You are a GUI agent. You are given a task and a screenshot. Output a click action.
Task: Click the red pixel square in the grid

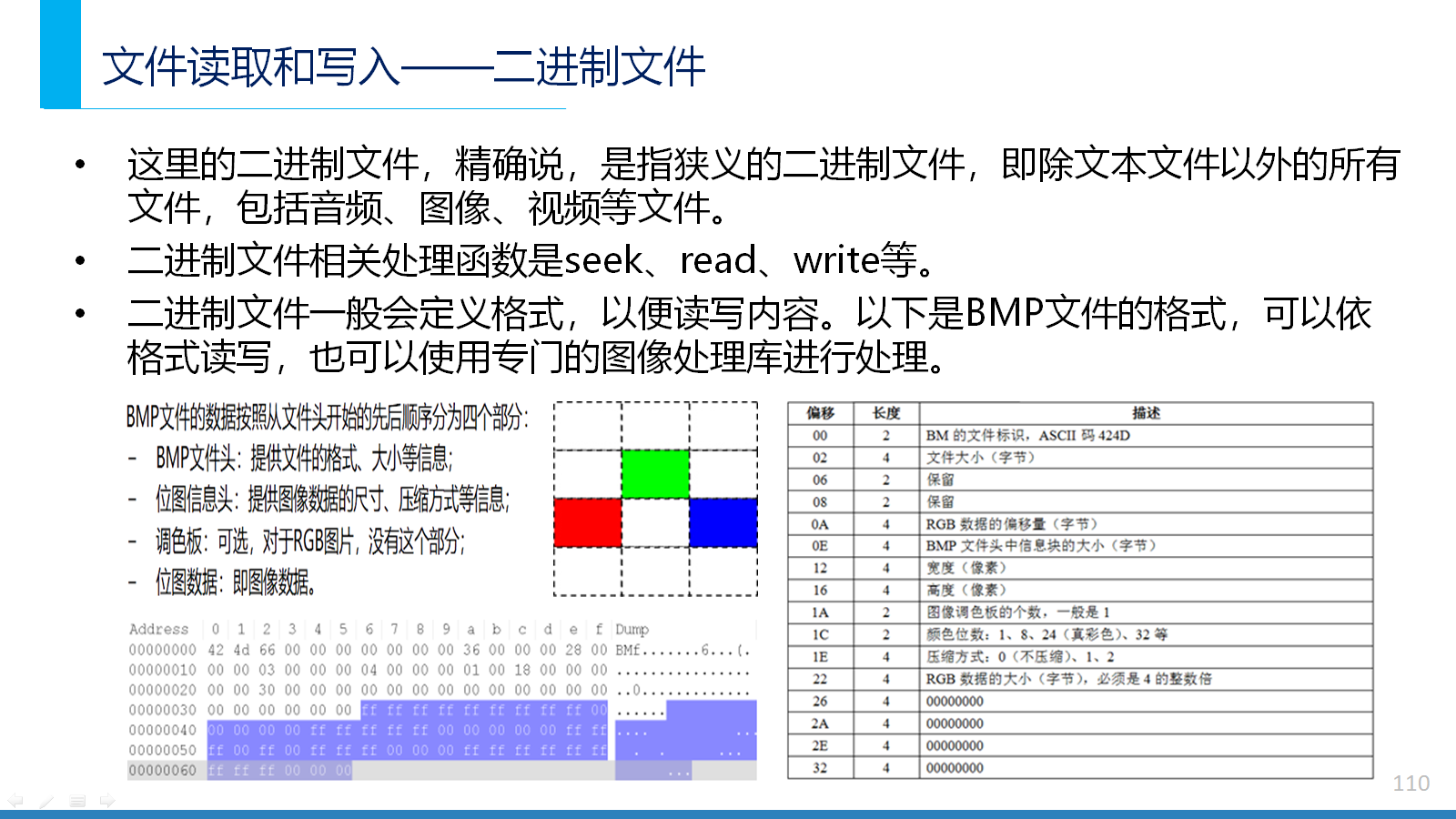588,522
